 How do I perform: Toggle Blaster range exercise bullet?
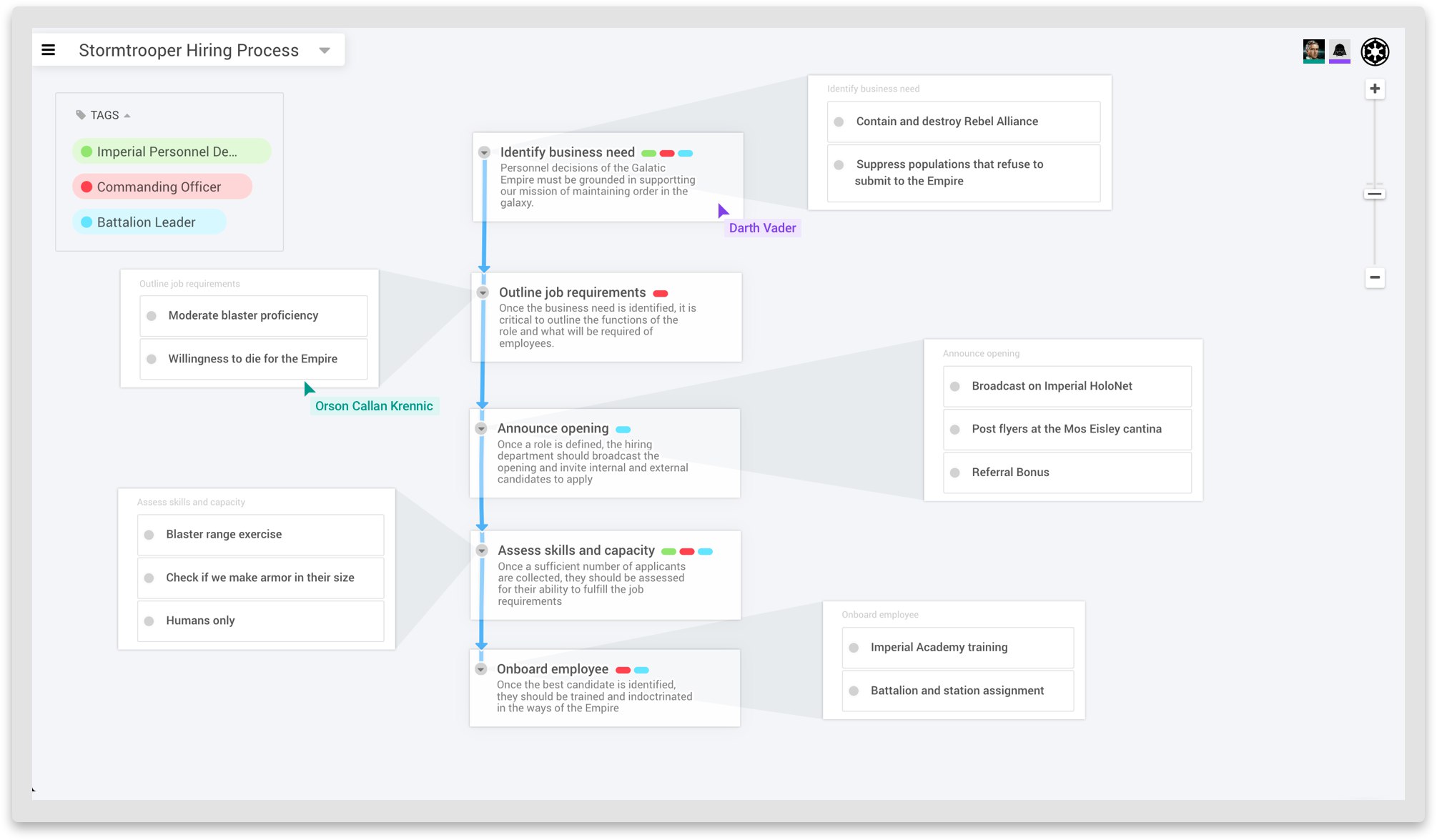click(x=149, y=535)
